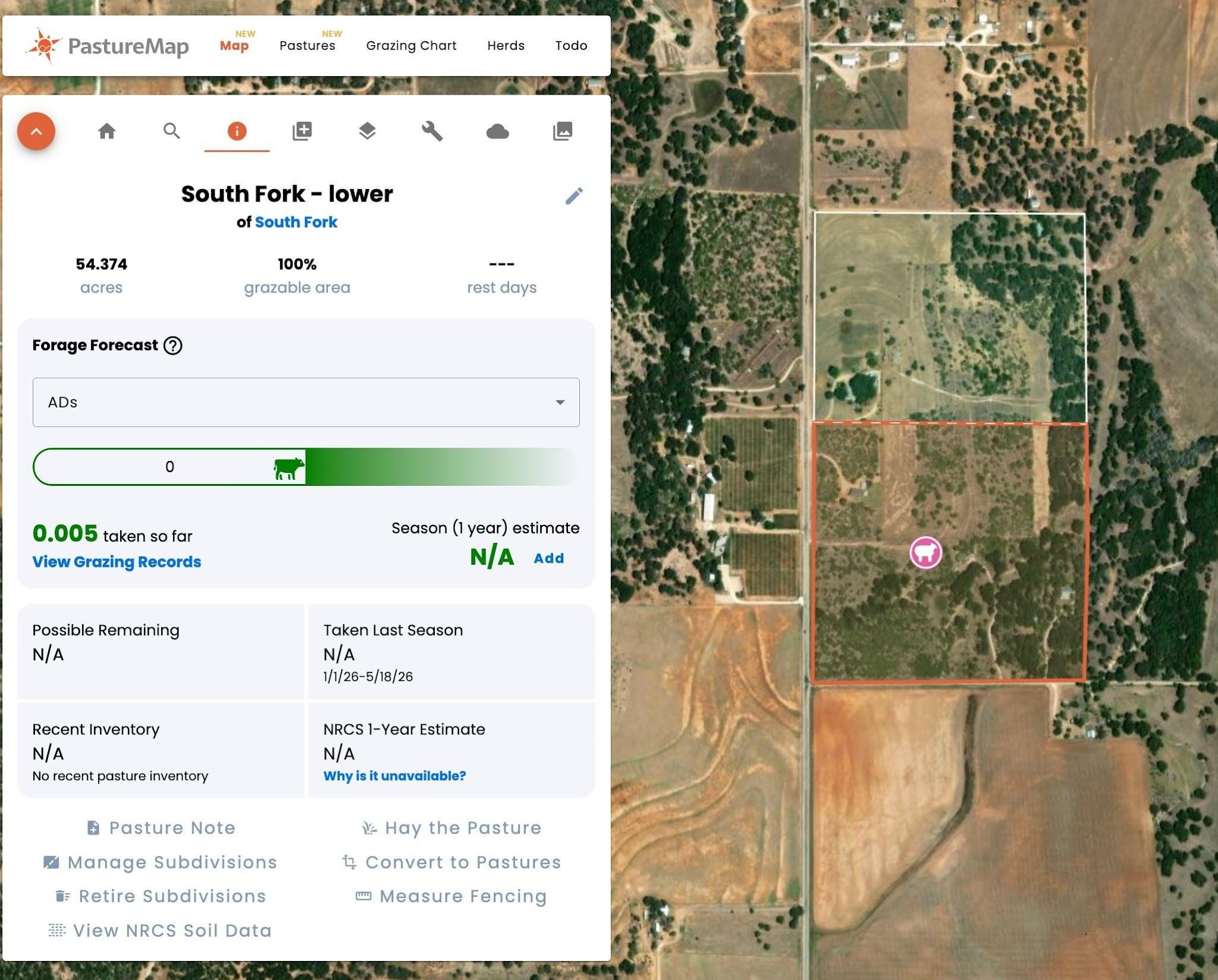The image size is (1218, 980).
Task: Click Add next to season estimate
Action: pos(549,558)
